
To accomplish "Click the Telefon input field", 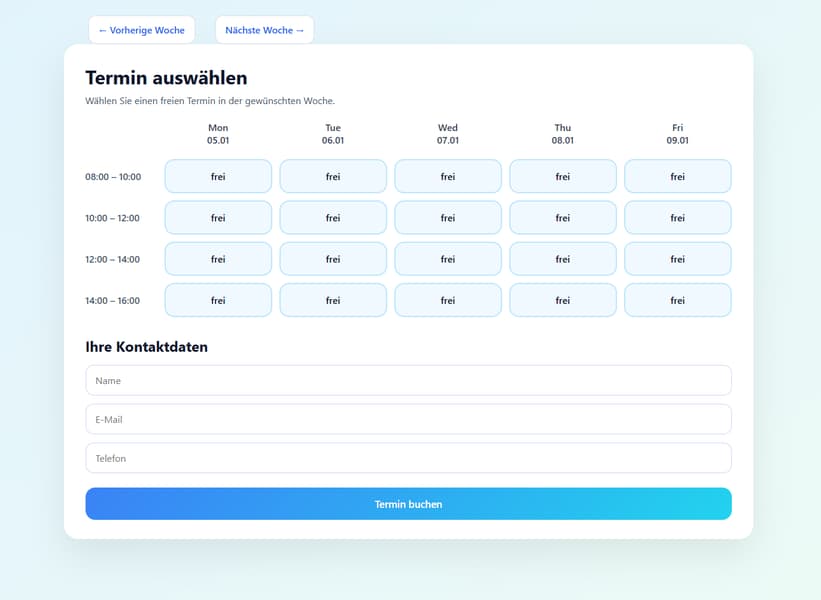I will click(408, 458).
